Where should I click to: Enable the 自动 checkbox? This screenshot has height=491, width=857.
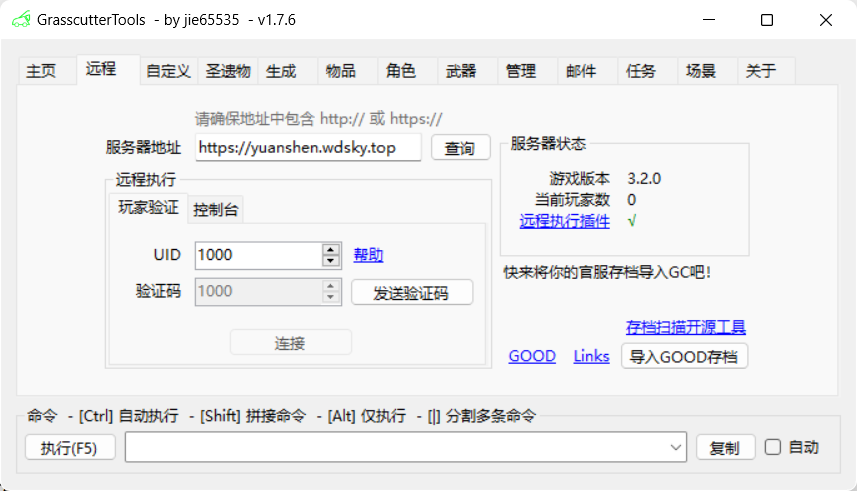click(x=773, y=447)
